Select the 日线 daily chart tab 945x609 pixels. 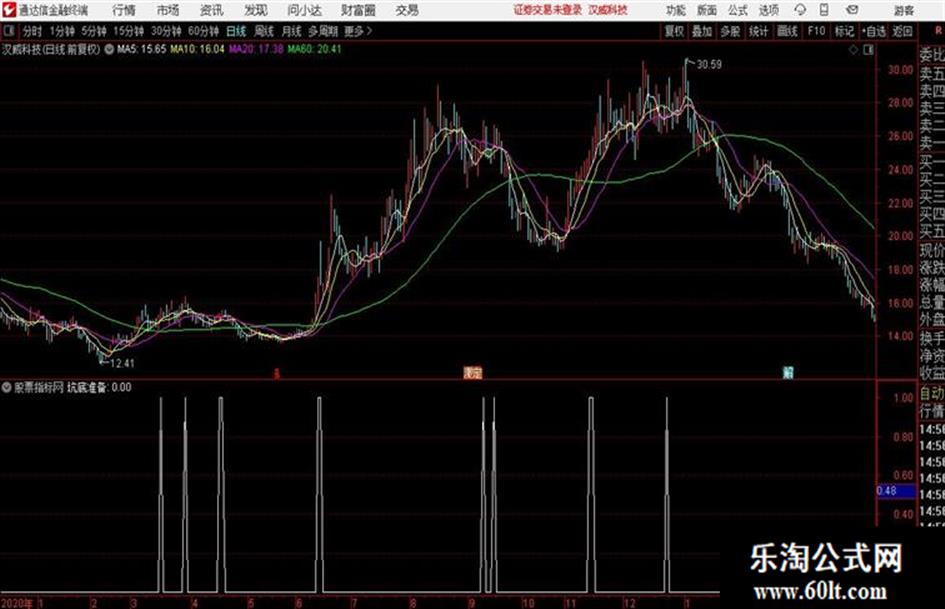236,31
